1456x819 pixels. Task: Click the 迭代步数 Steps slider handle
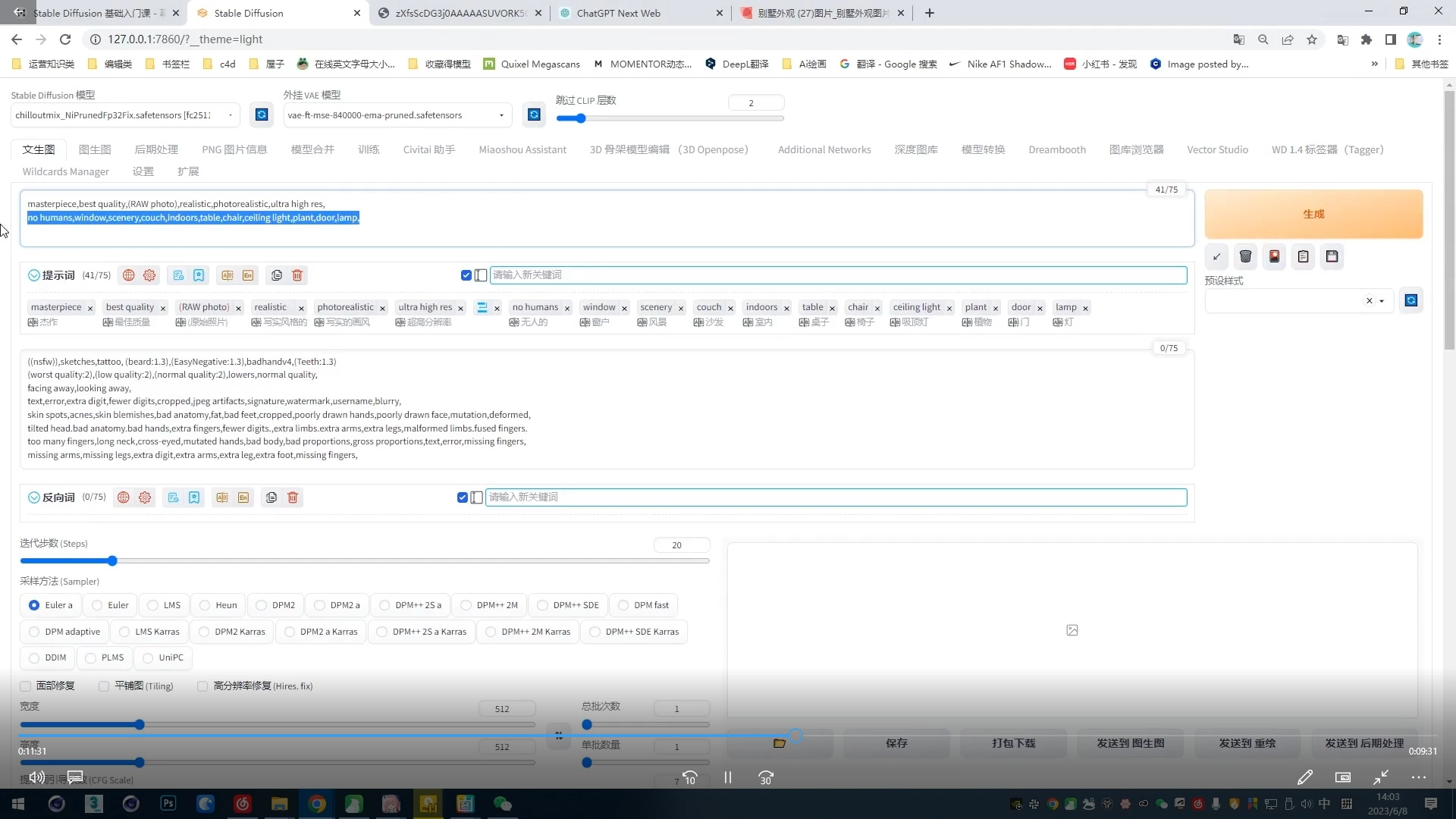pos(112,561)
